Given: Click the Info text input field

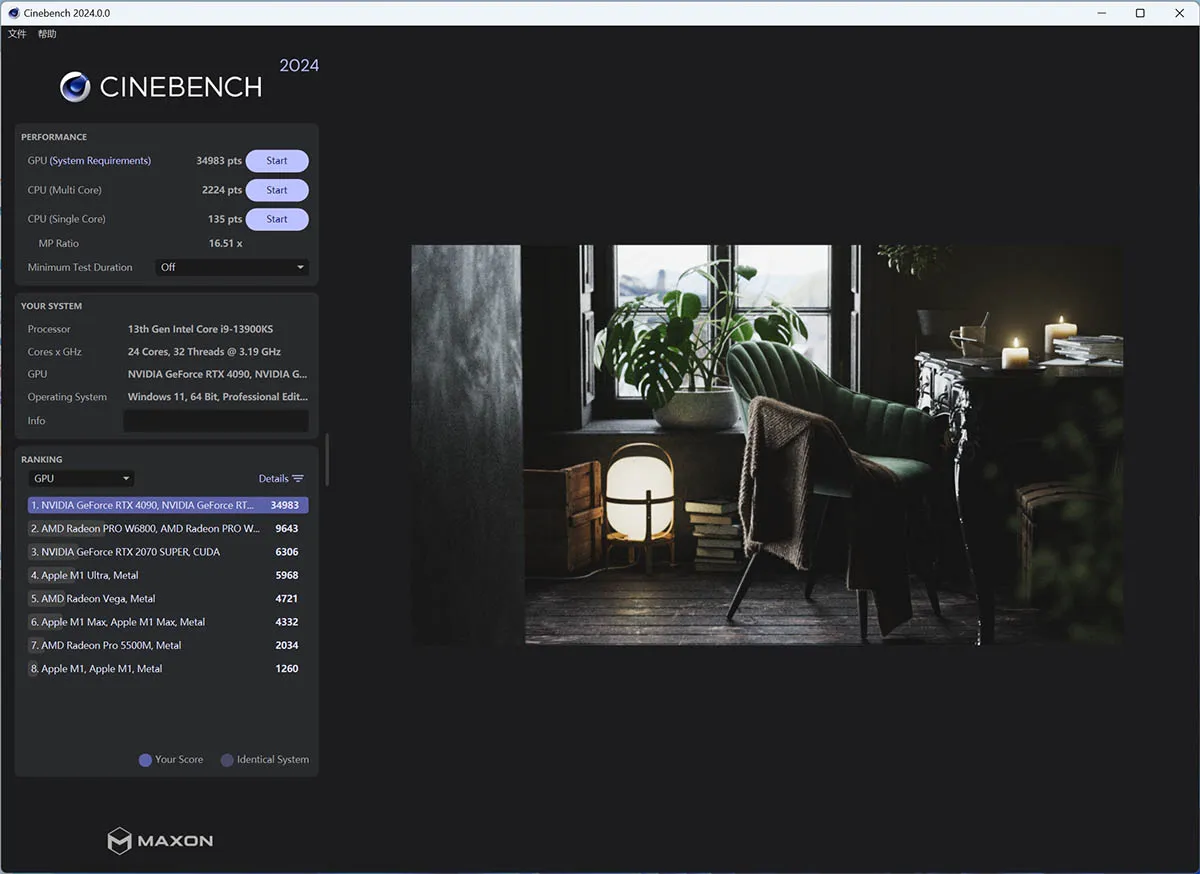Looking at the screenshot, I should click(216, 421).
